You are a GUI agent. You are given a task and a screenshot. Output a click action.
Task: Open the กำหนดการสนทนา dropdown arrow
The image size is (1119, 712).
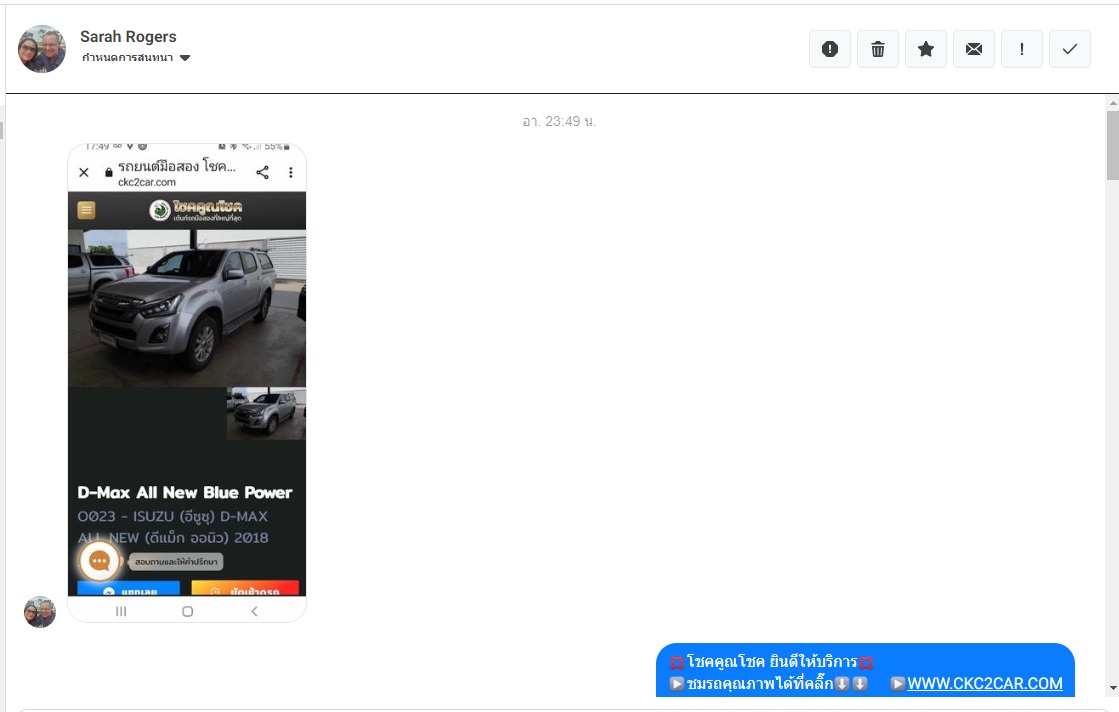185,58
